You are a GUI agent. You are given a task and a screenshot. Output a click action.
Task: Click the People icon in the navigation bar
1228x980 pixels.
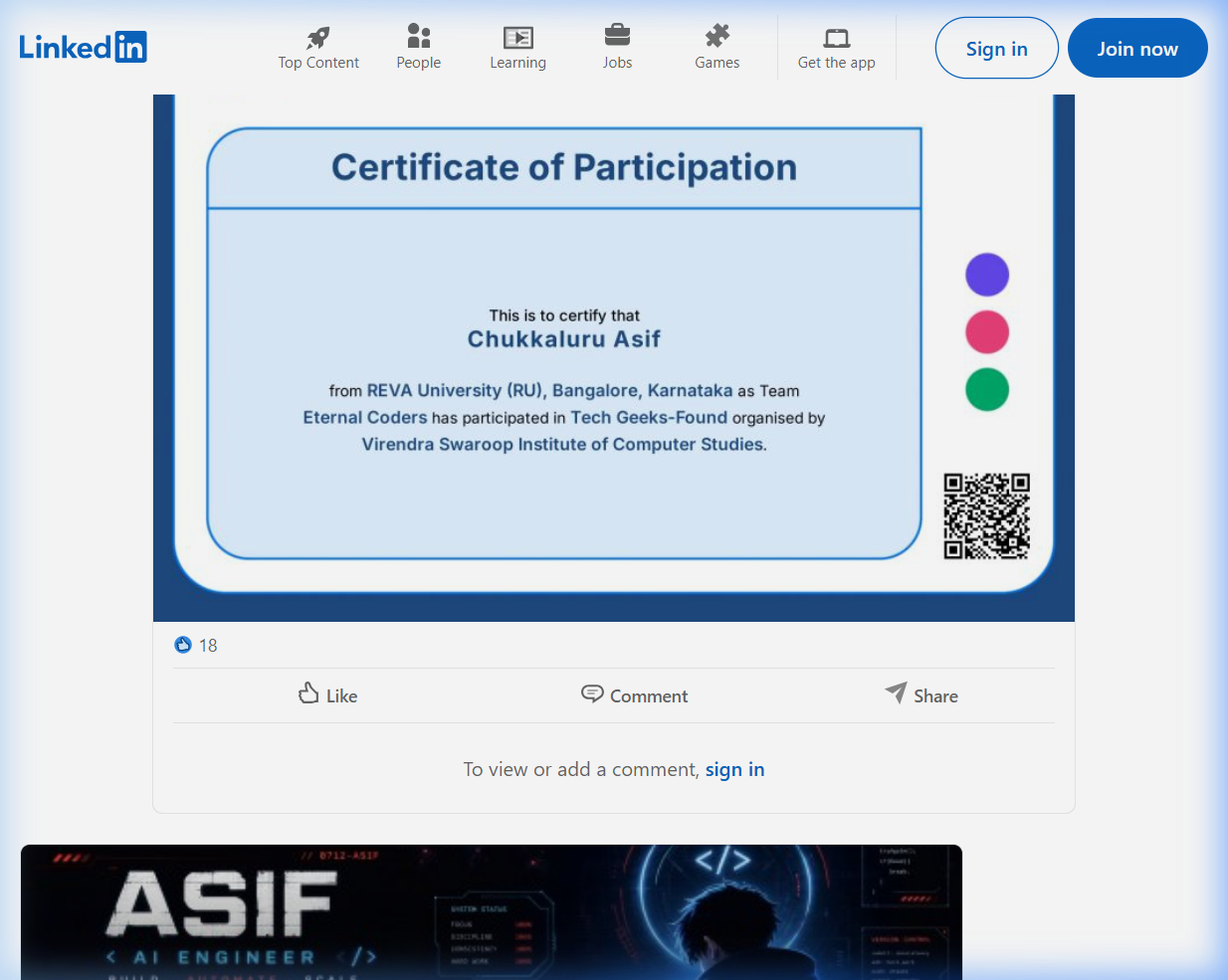[x=419, y=37]
